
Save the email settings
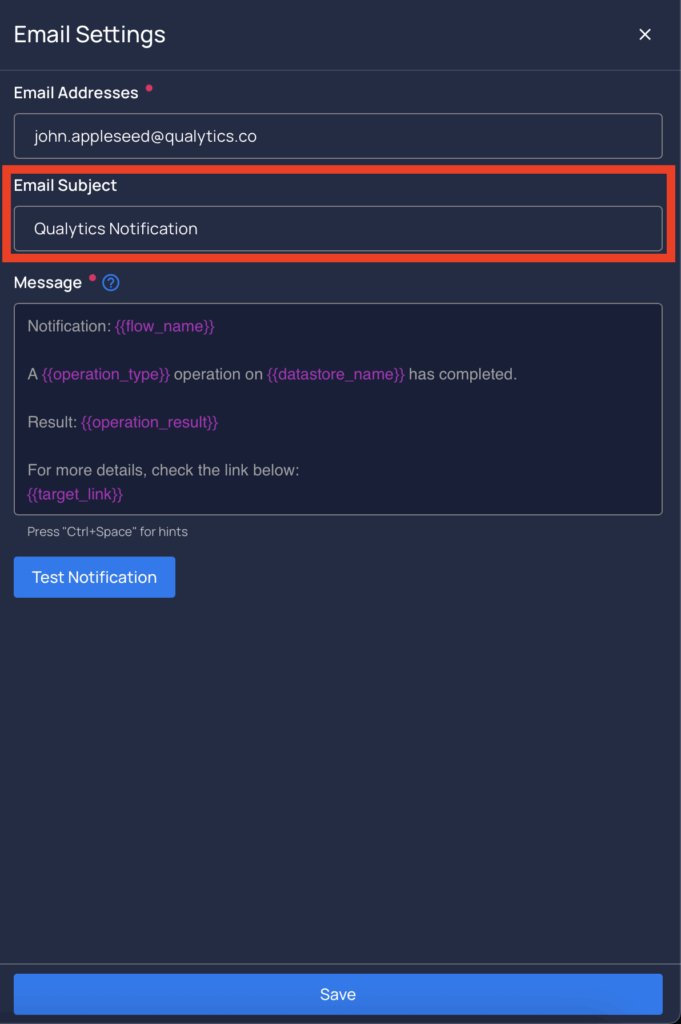[338, 994]
